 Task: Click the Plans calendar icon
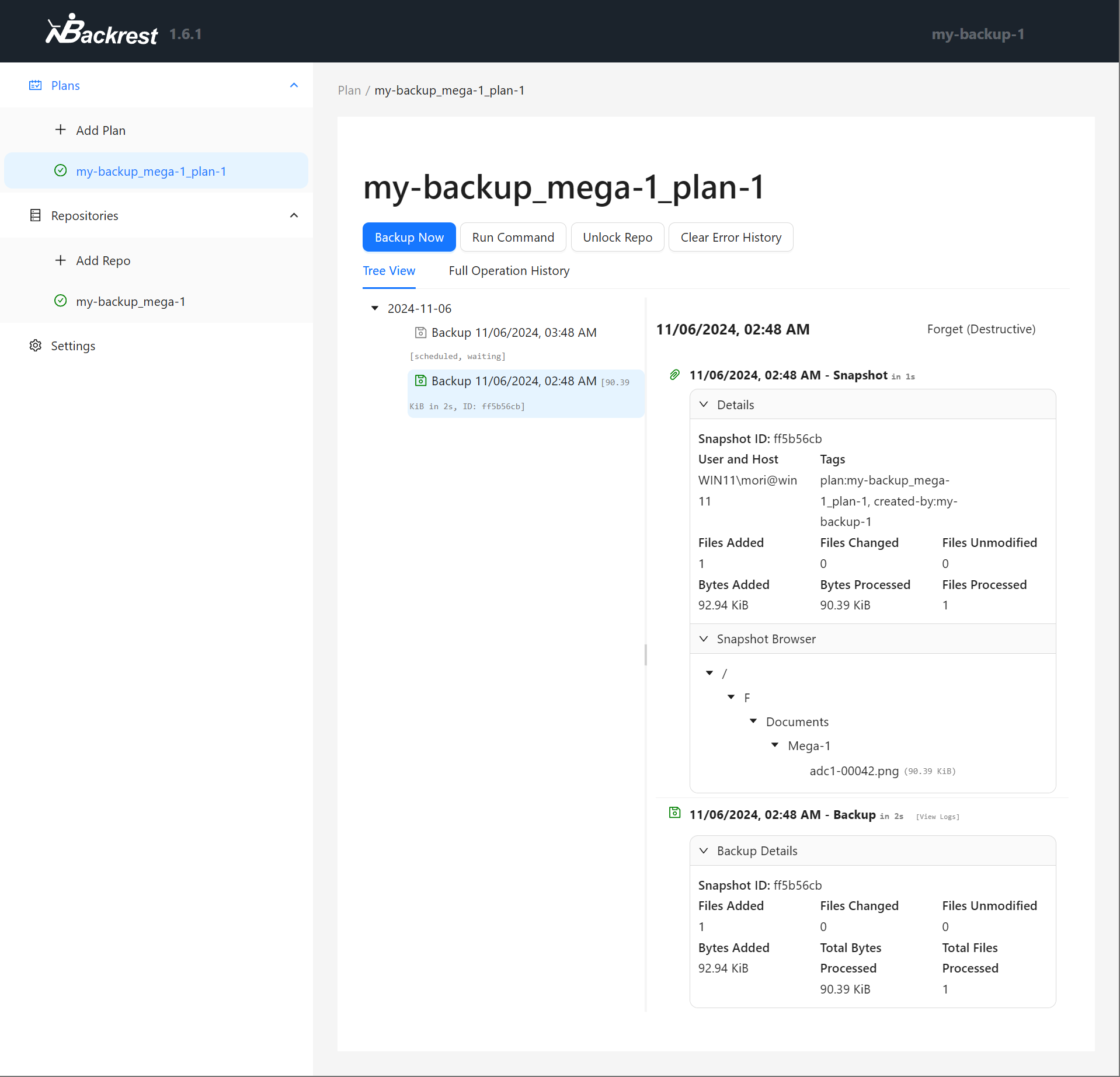point(36,85)
